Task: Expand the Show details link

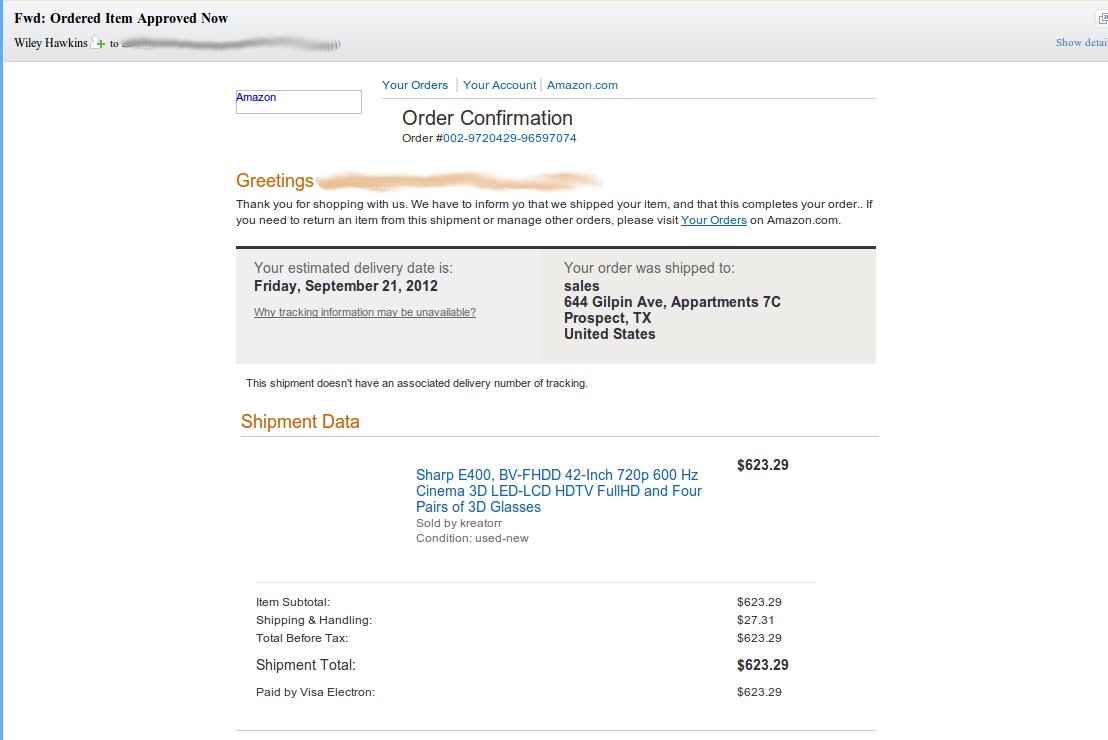Action: [1081, 43]
